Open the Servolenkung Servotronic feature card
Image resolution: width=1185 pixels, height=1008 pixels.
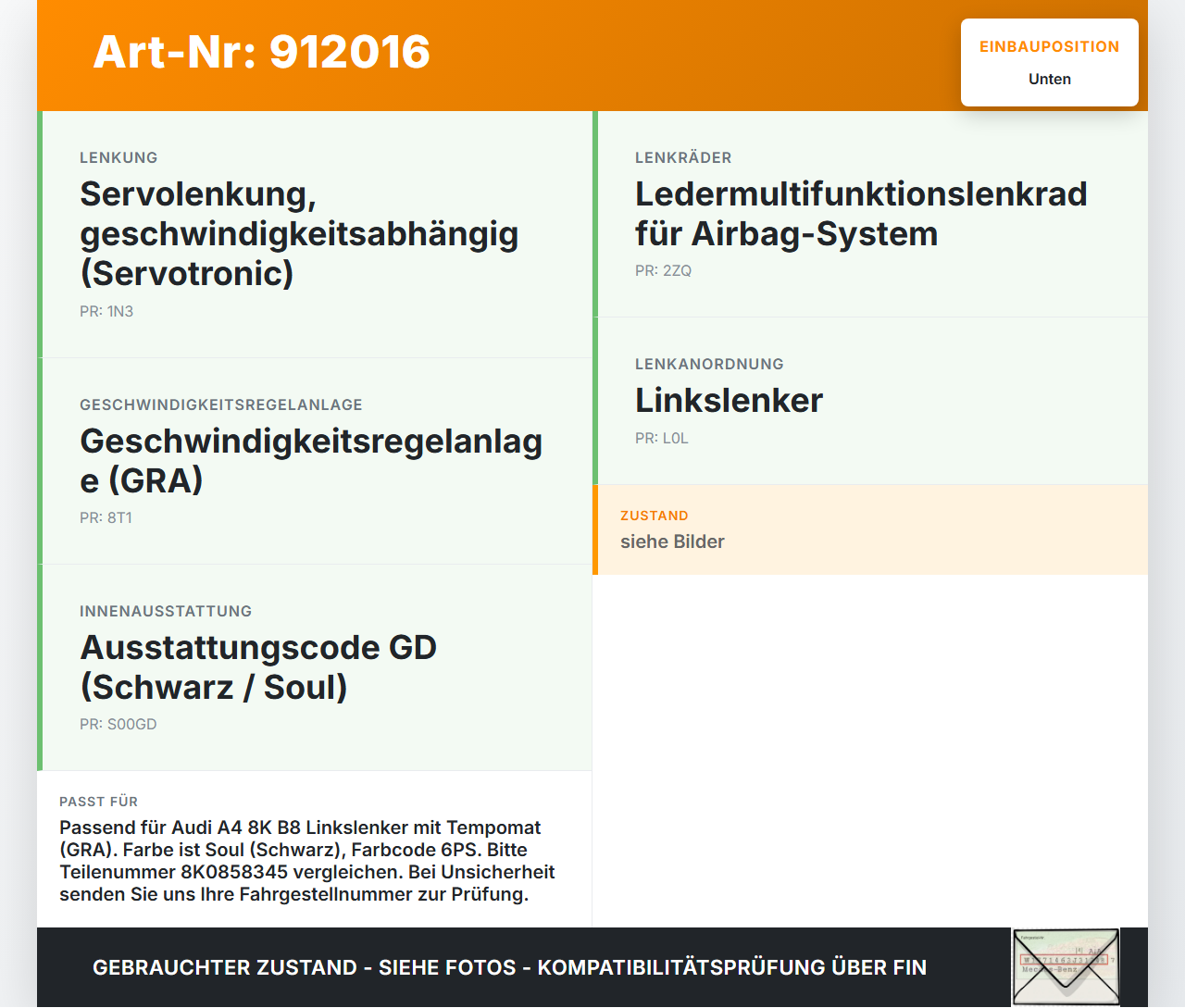pos(315,234)
